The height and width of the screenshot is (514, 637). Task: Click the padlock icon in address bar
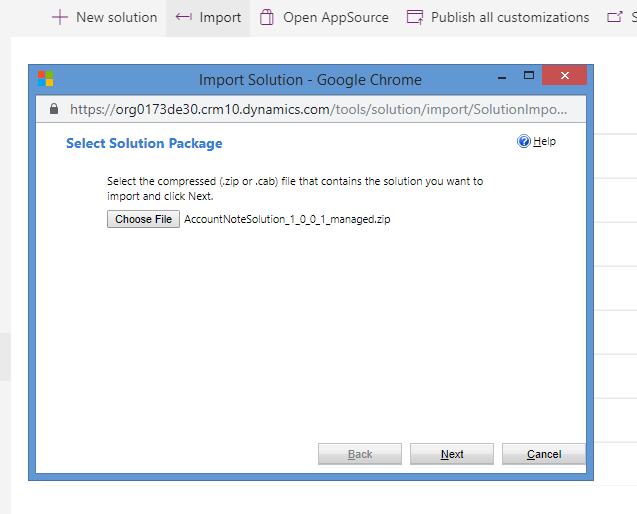point(54,109)
